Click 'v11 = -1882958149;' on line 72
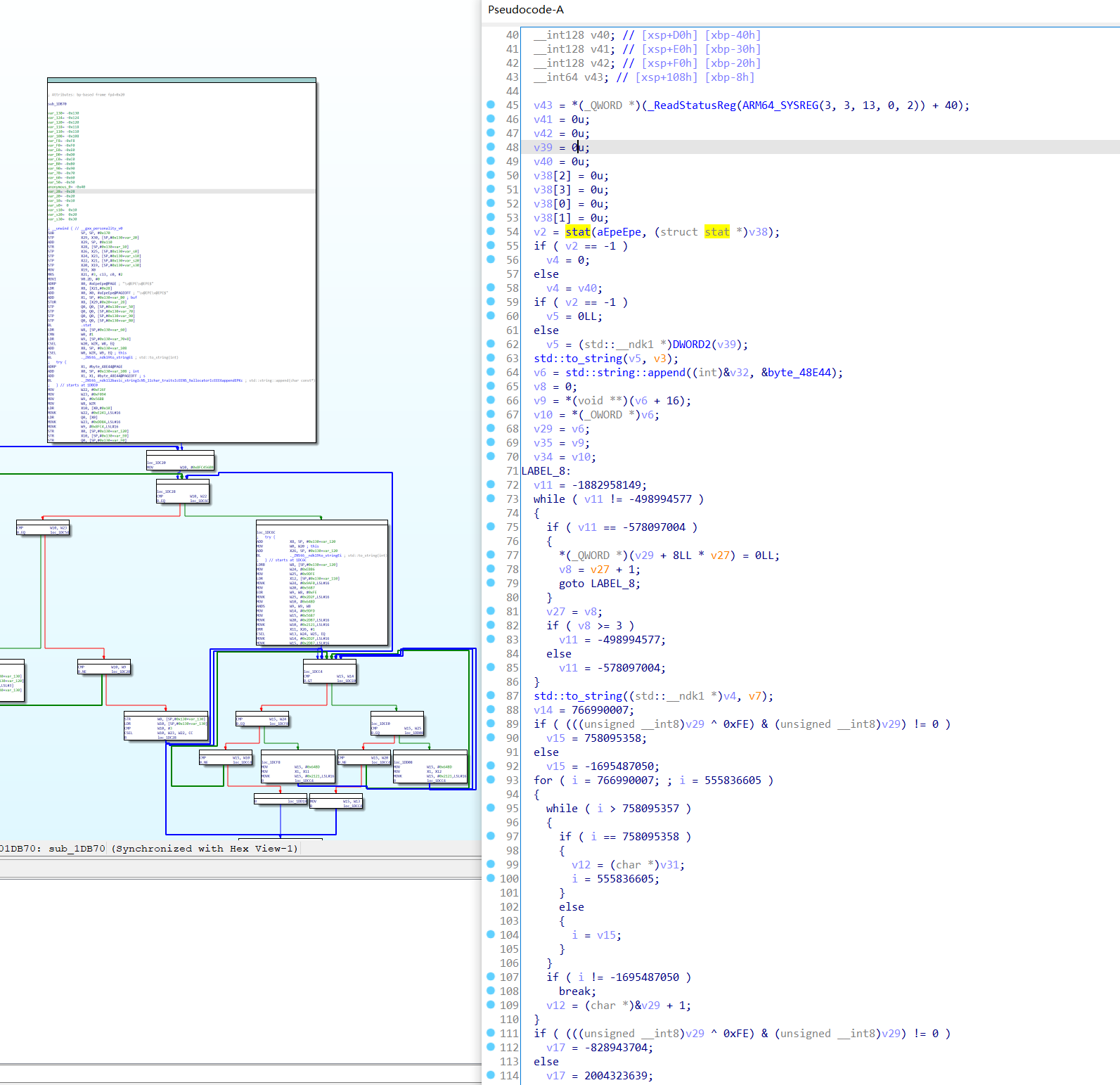Screen dimensions: 1120x1085 click(x=590, y=485)
